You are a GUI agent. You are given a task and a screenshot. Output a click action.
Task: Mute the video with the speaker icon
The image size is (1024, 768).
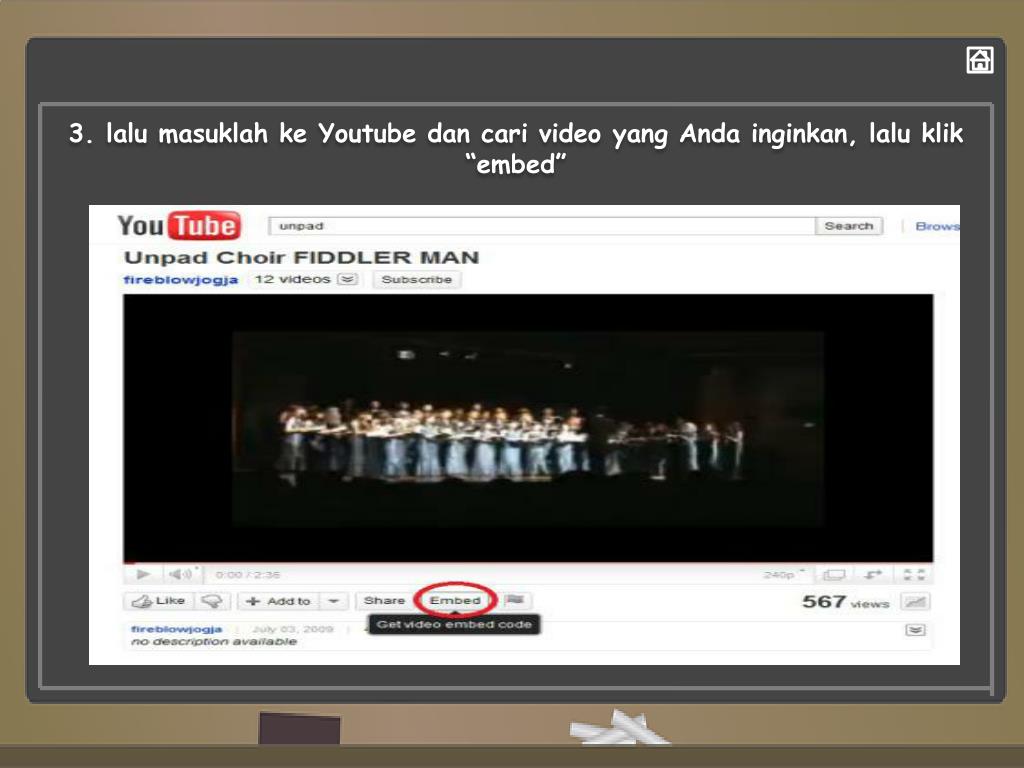click(x=181, y=574)
